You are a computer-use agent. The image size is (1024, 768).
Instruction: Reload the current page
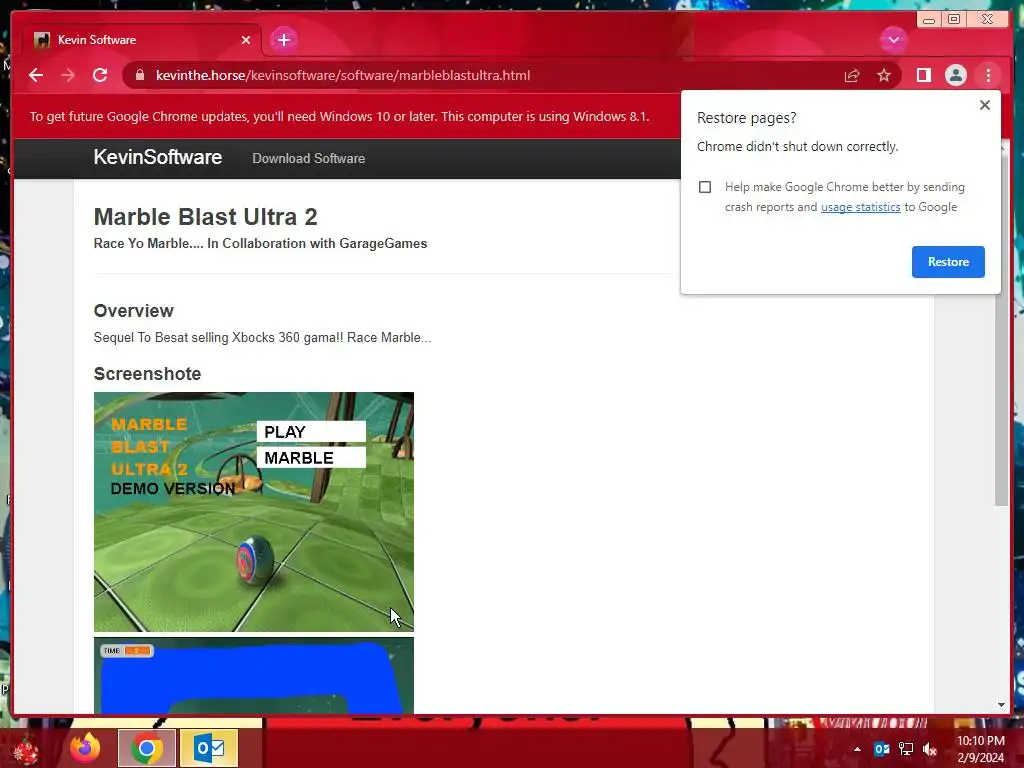100,75
